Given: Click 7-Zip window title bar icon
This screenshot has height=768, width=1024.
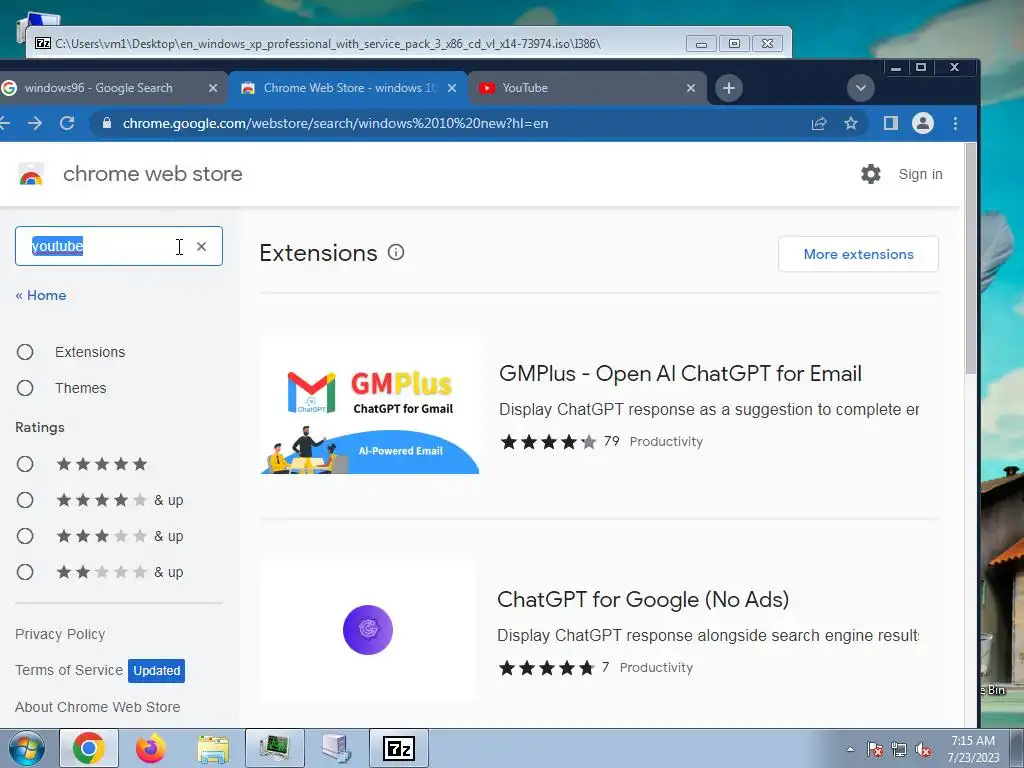Looking at the screenshot, I should 43,43.
